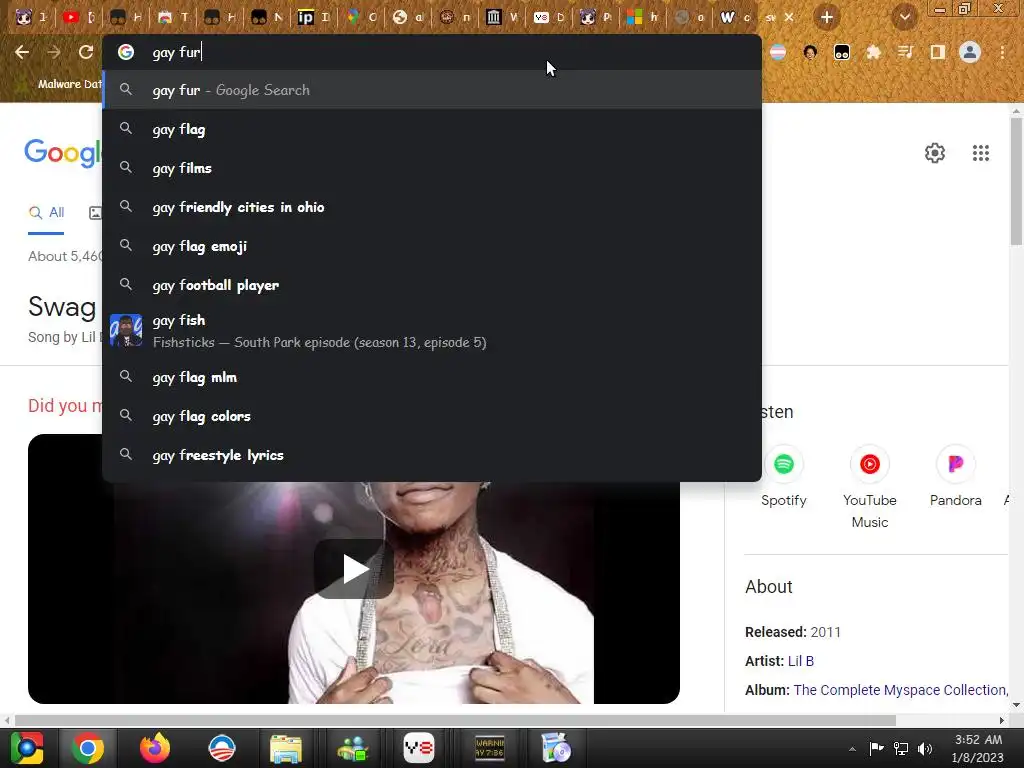Select 'gay fur - Google Search' suggestion
This screenshot has width=1024, height=768.
pos(432,90)
